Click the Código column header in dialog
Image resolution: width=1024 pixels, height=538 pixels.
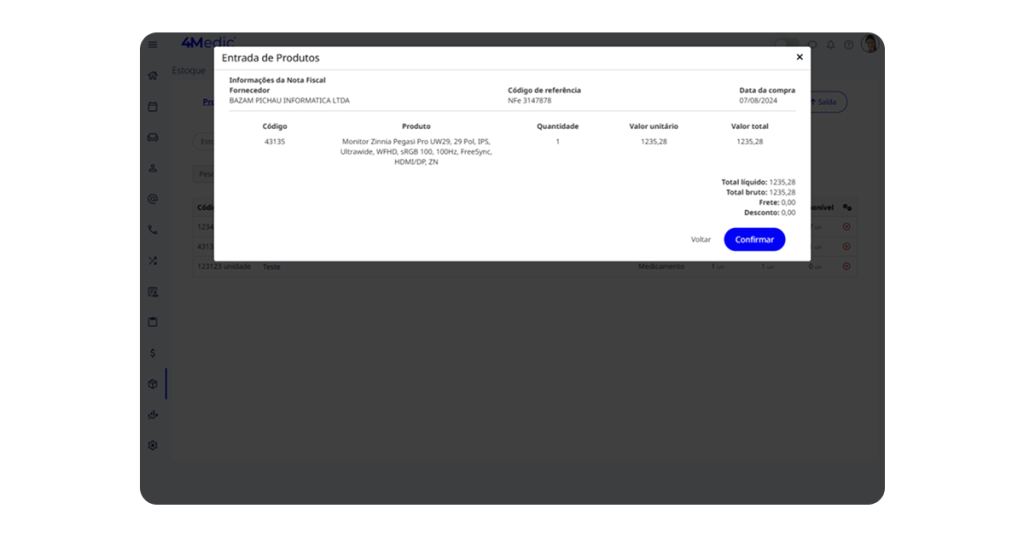coord(274,127)
